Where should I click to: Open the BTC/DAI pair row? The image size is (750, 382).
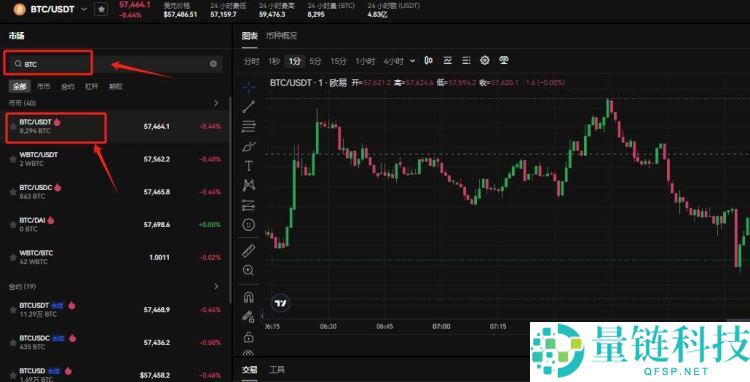point(115,225)
